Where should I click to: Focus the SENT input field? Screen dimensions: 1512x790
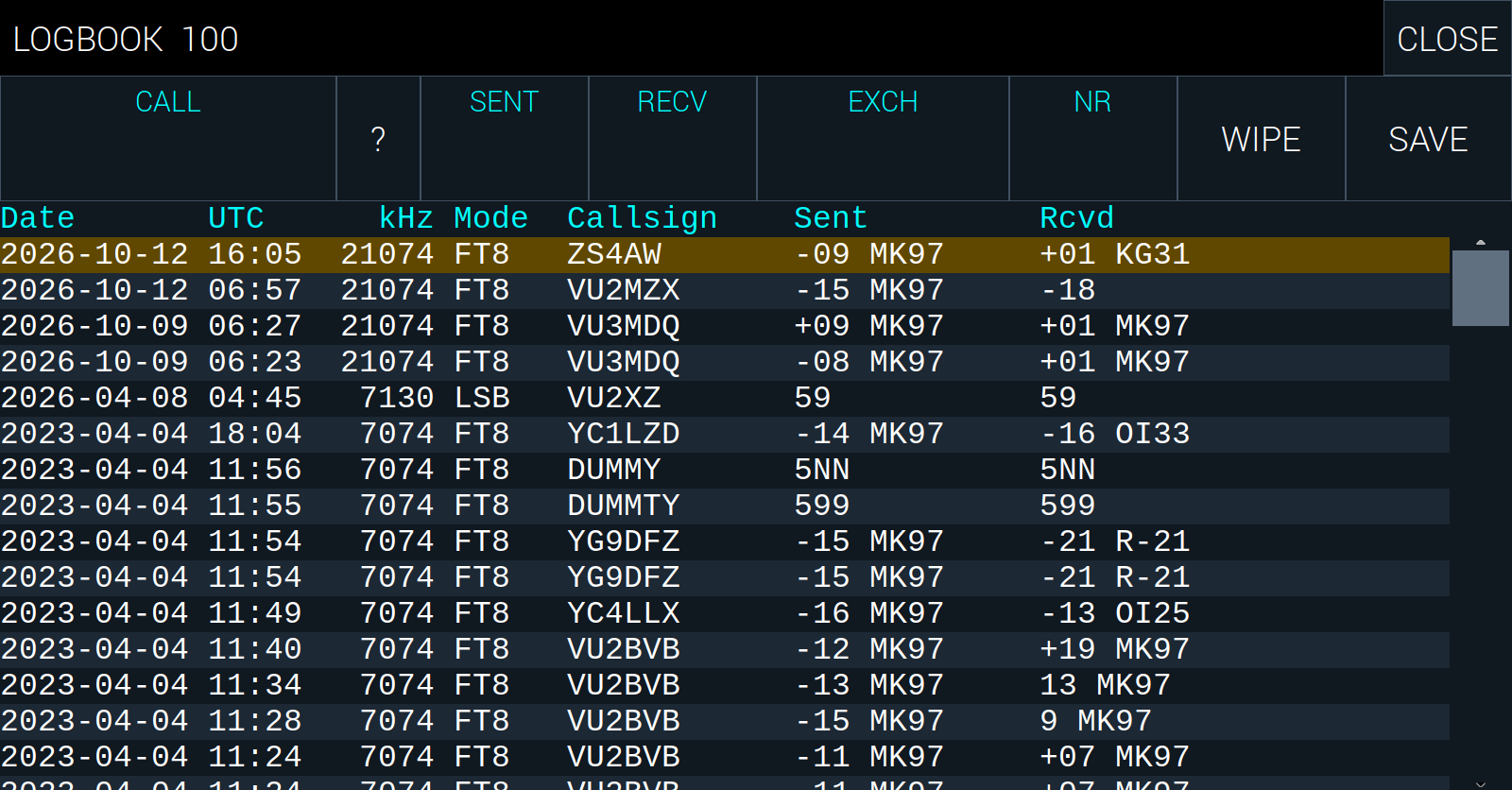[x=504, y=139]
